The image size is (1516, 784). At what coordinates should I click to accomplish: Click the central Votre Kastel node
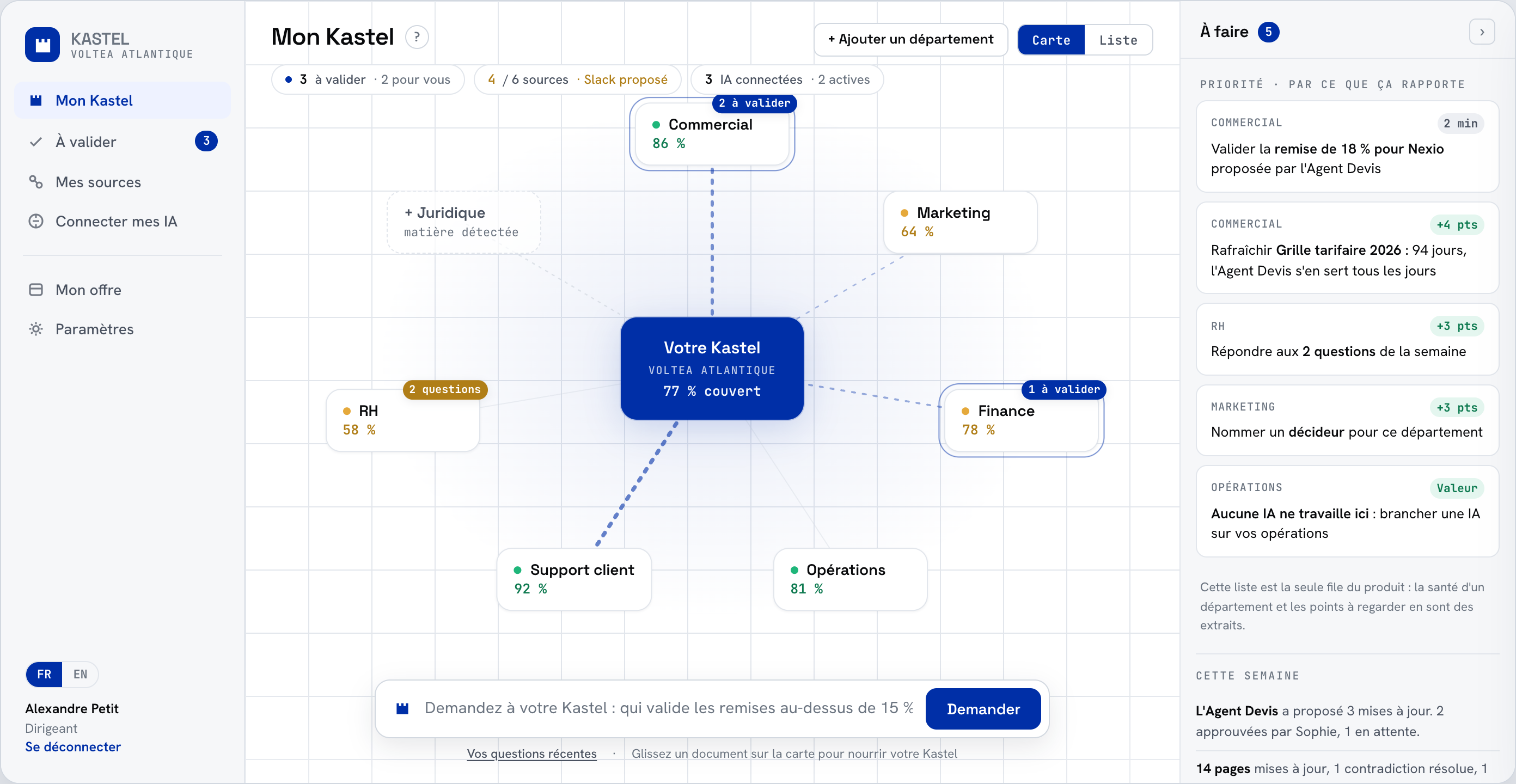712,369
